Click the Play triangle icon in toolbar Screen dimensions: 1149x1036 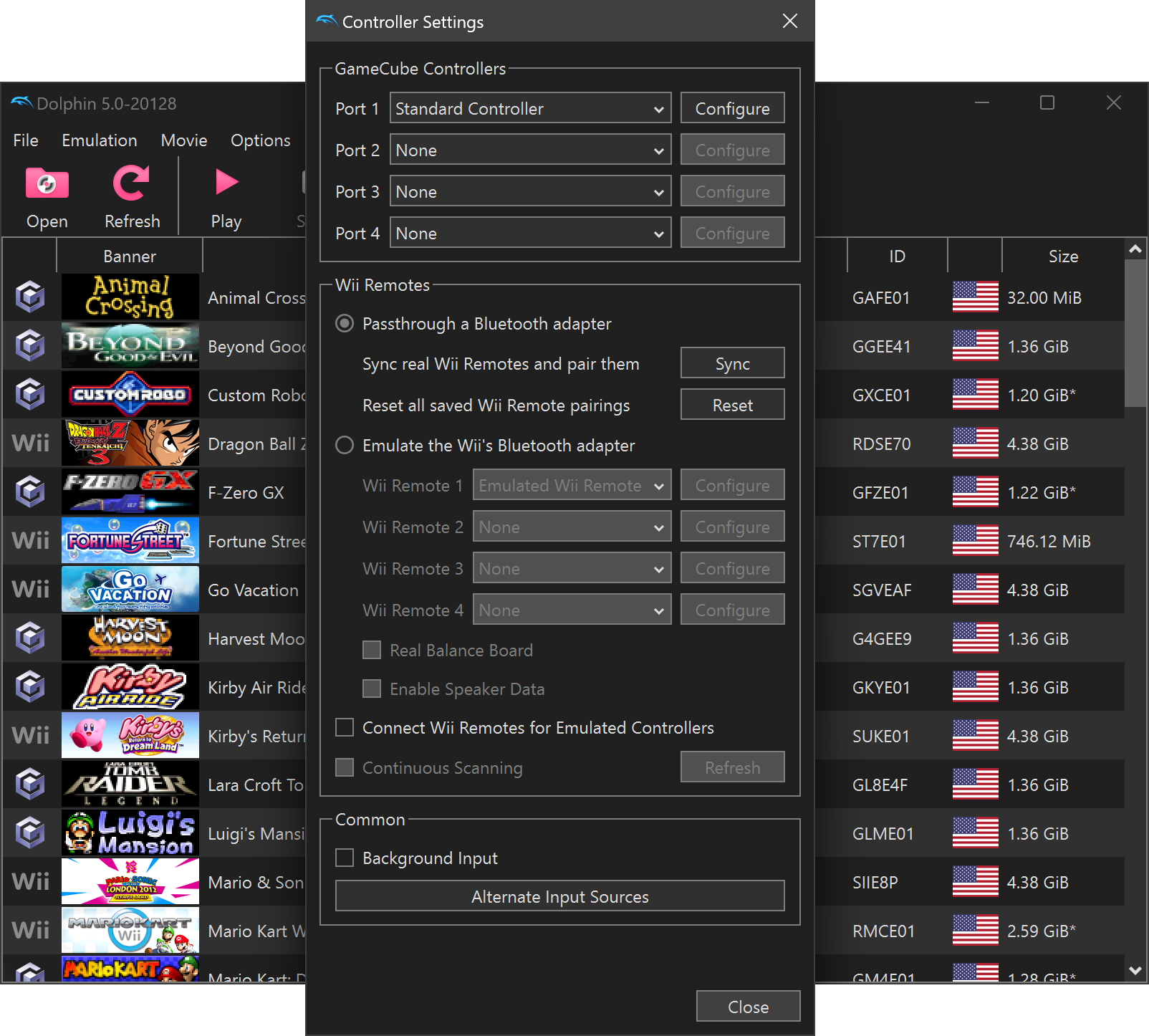[226, 182]
